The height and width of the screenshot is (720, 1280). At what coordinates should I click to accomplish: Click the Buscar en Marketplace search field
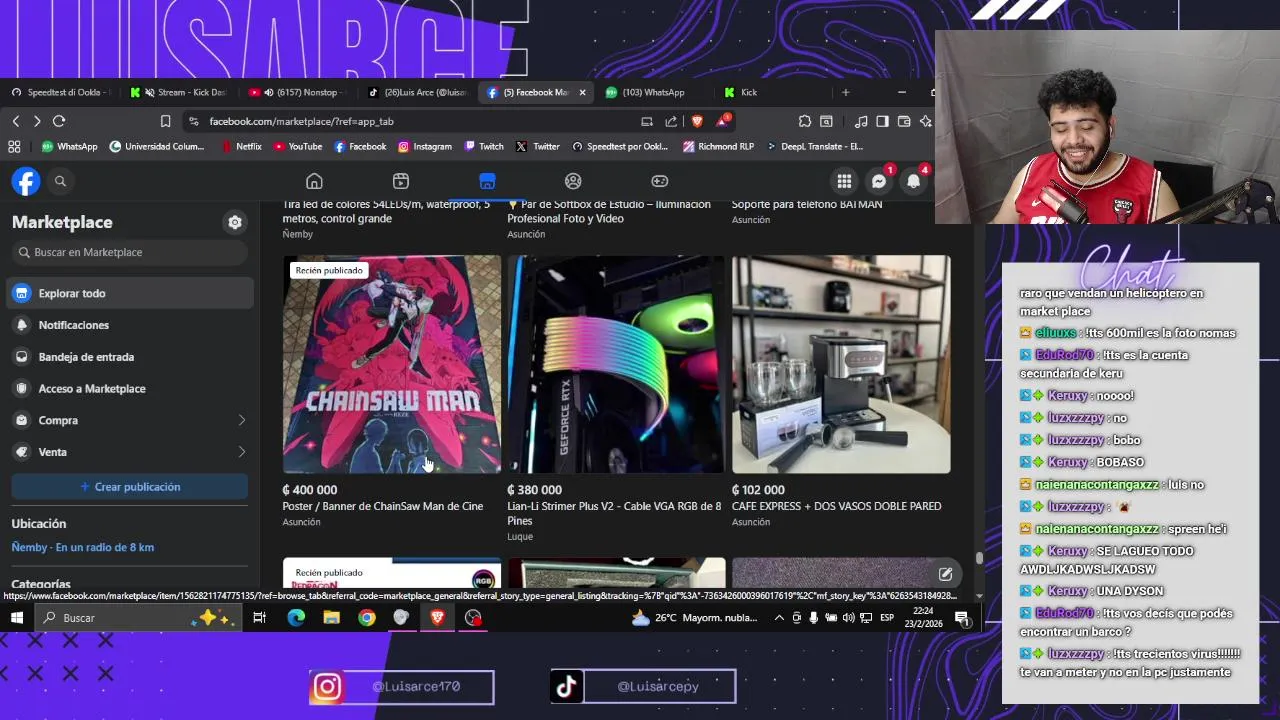(x=129, y=252)
